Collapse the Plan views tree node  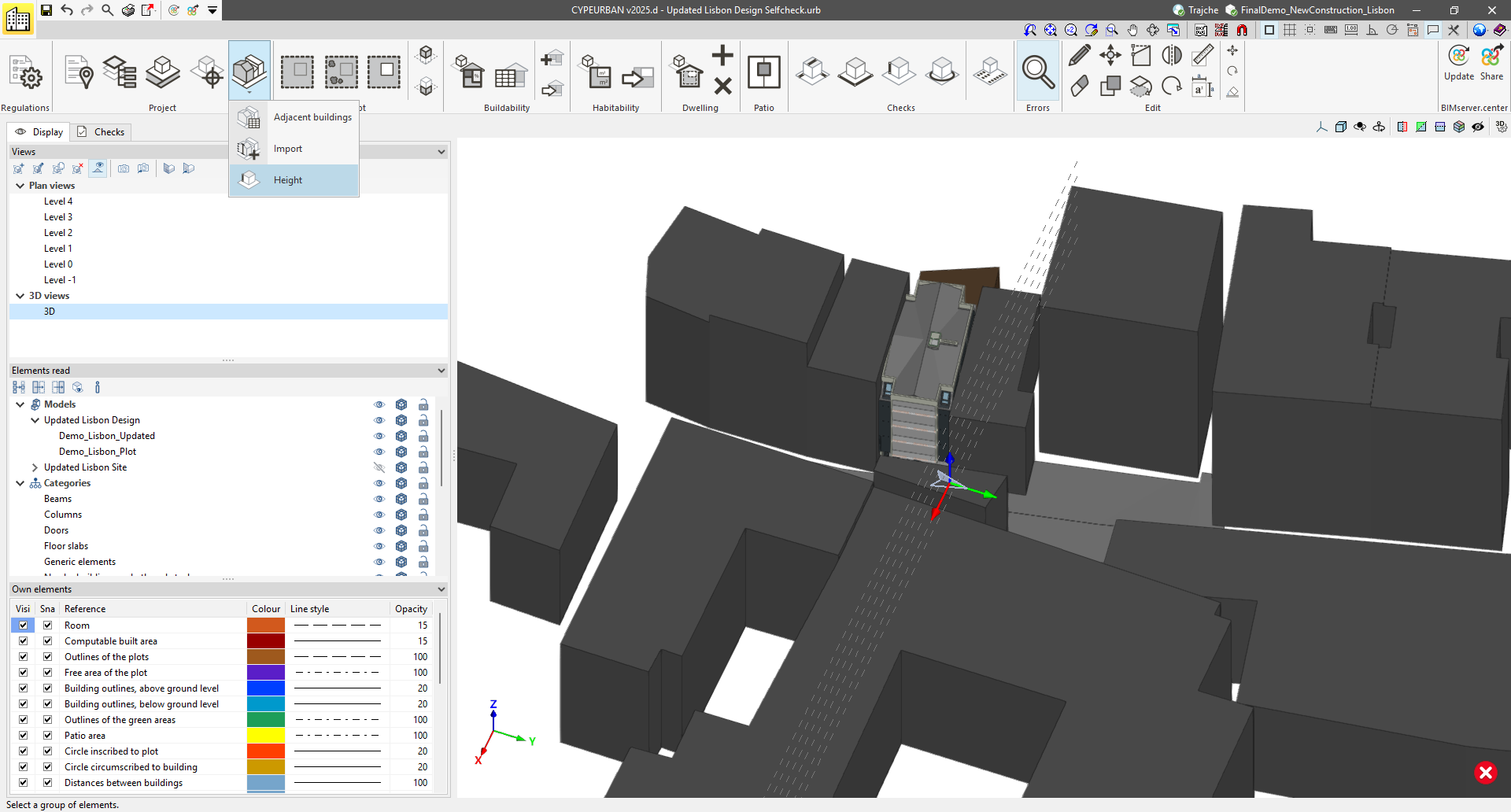coord(20,186)
